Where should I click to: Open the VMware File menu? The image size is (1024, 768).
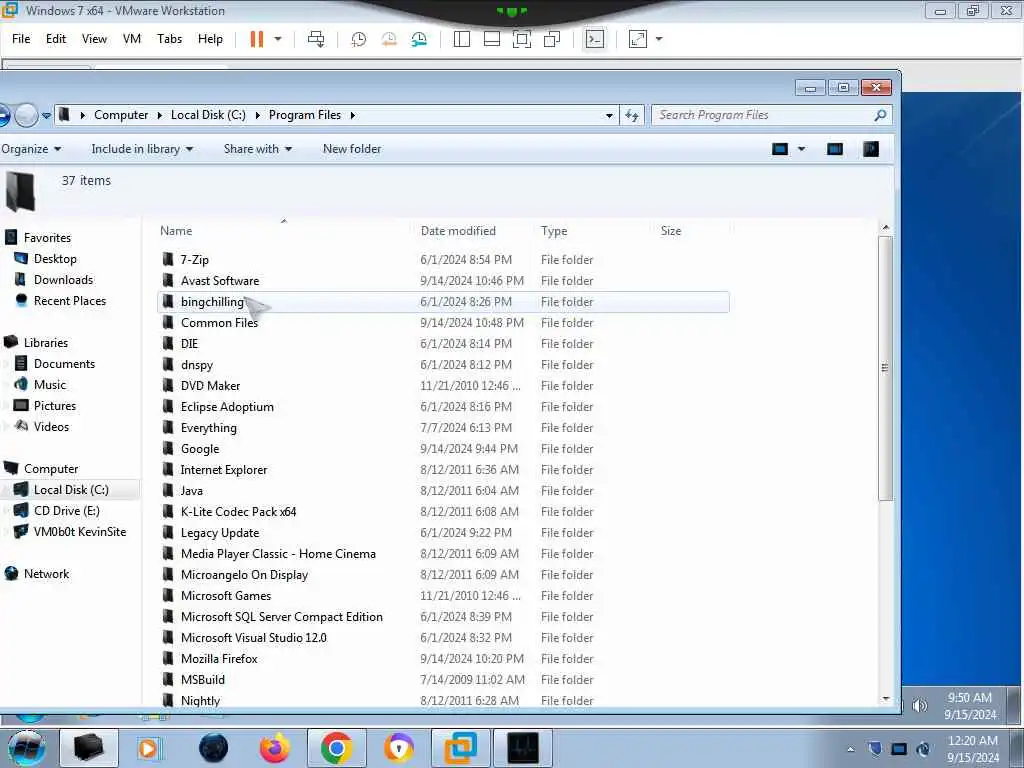click(21, 39)
